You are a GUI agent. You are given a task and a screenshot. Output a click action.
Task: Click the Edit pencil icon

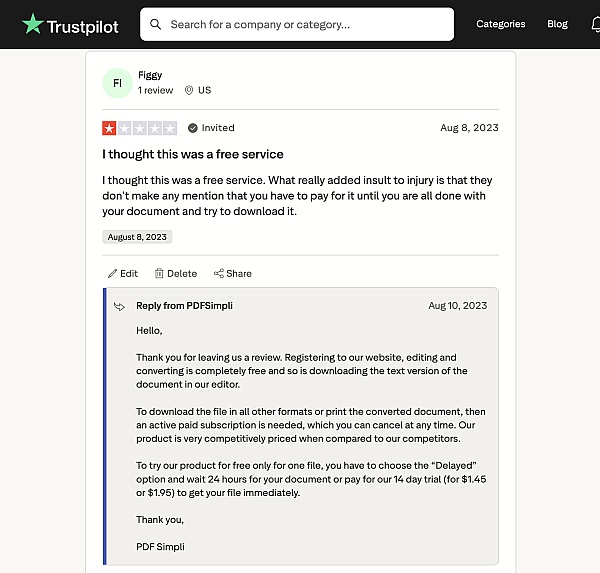click(x=112, y=274)
